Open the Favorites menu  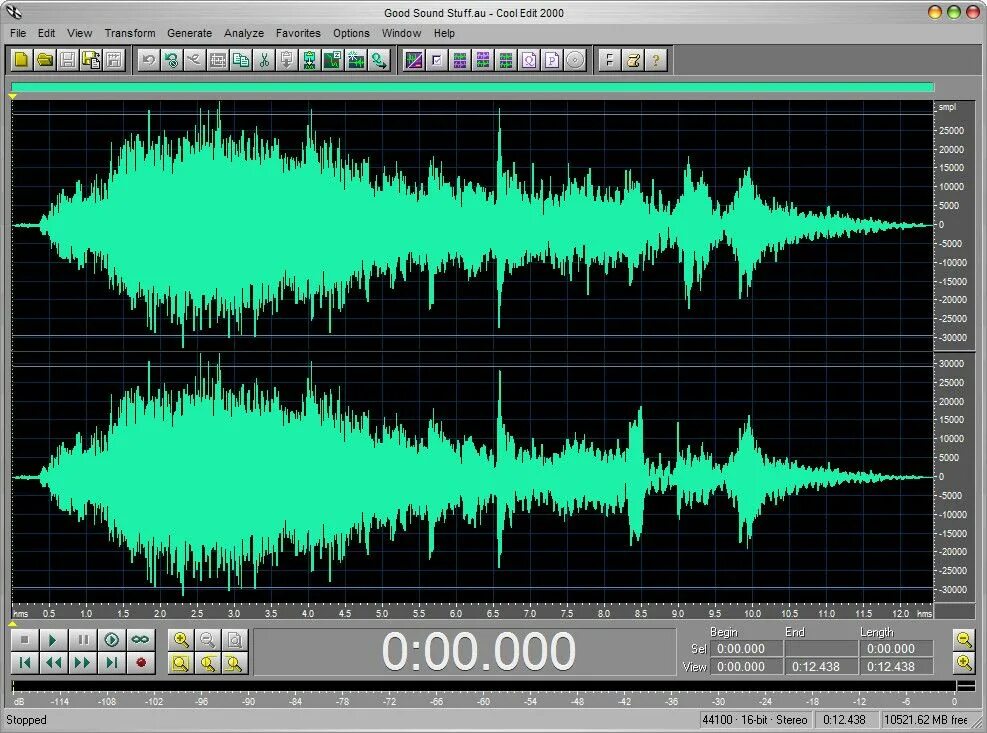[298, 33]
